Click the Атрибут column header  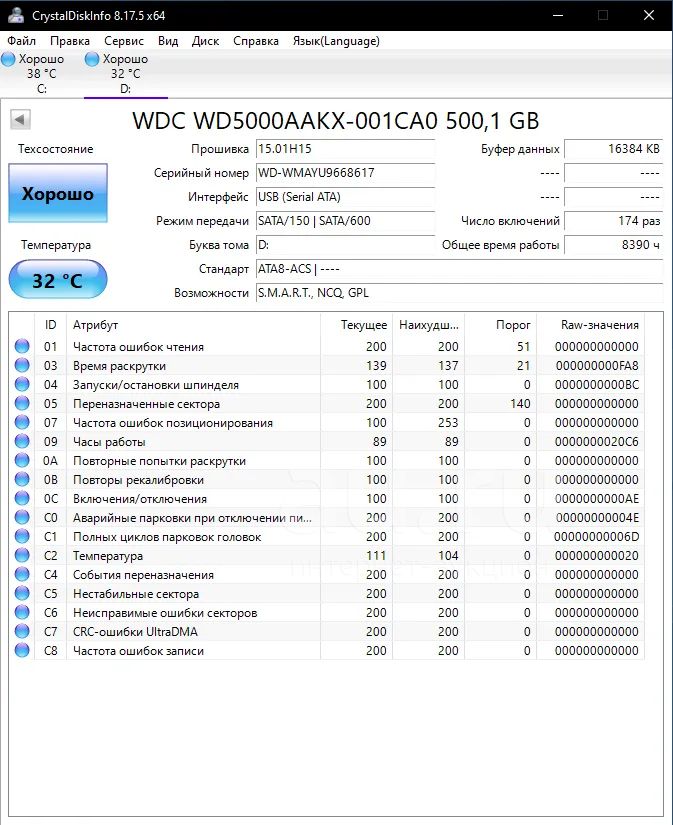193,325
